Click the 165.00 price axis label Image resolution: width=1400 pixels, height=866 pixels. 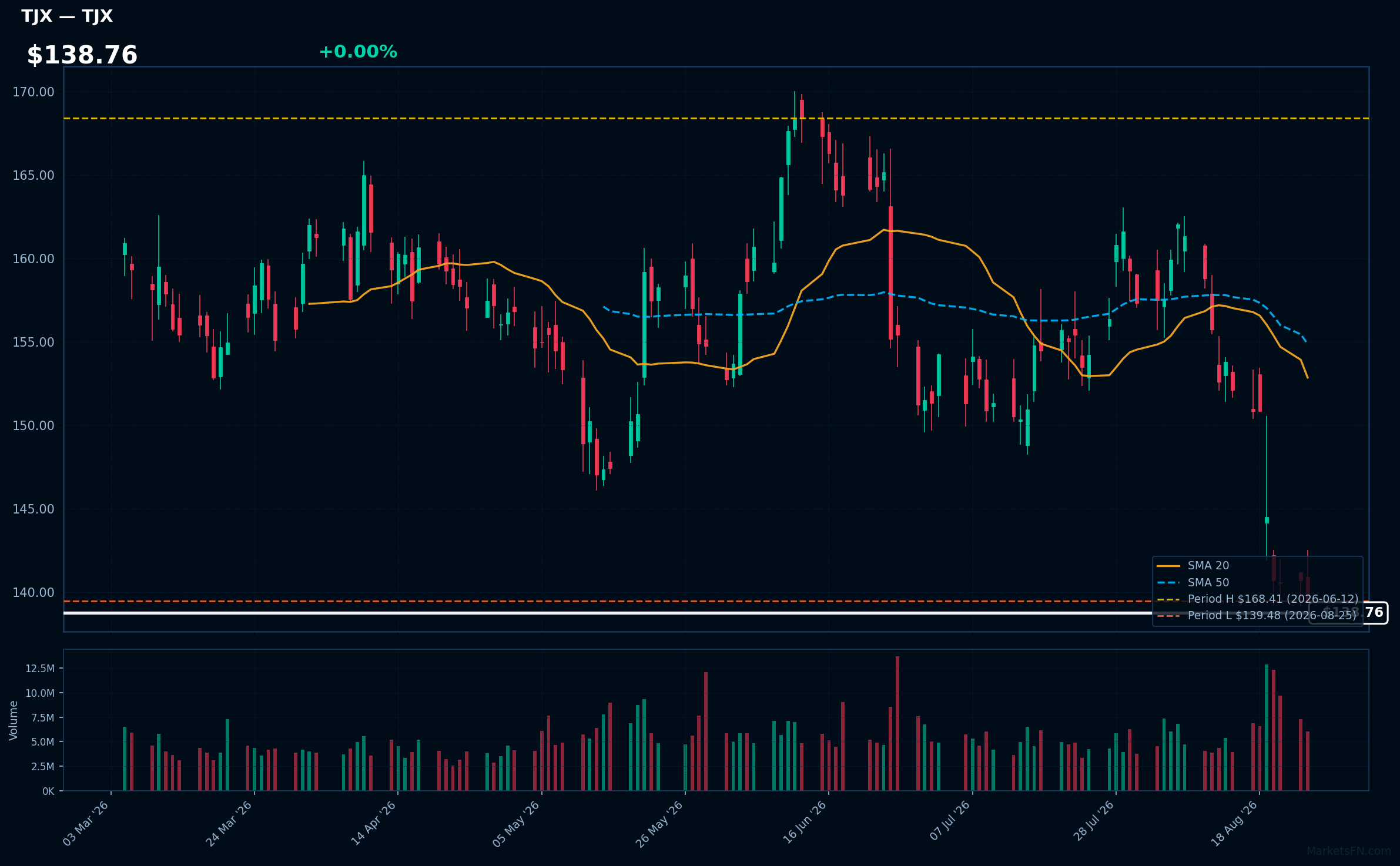click(x=34, y=175)
